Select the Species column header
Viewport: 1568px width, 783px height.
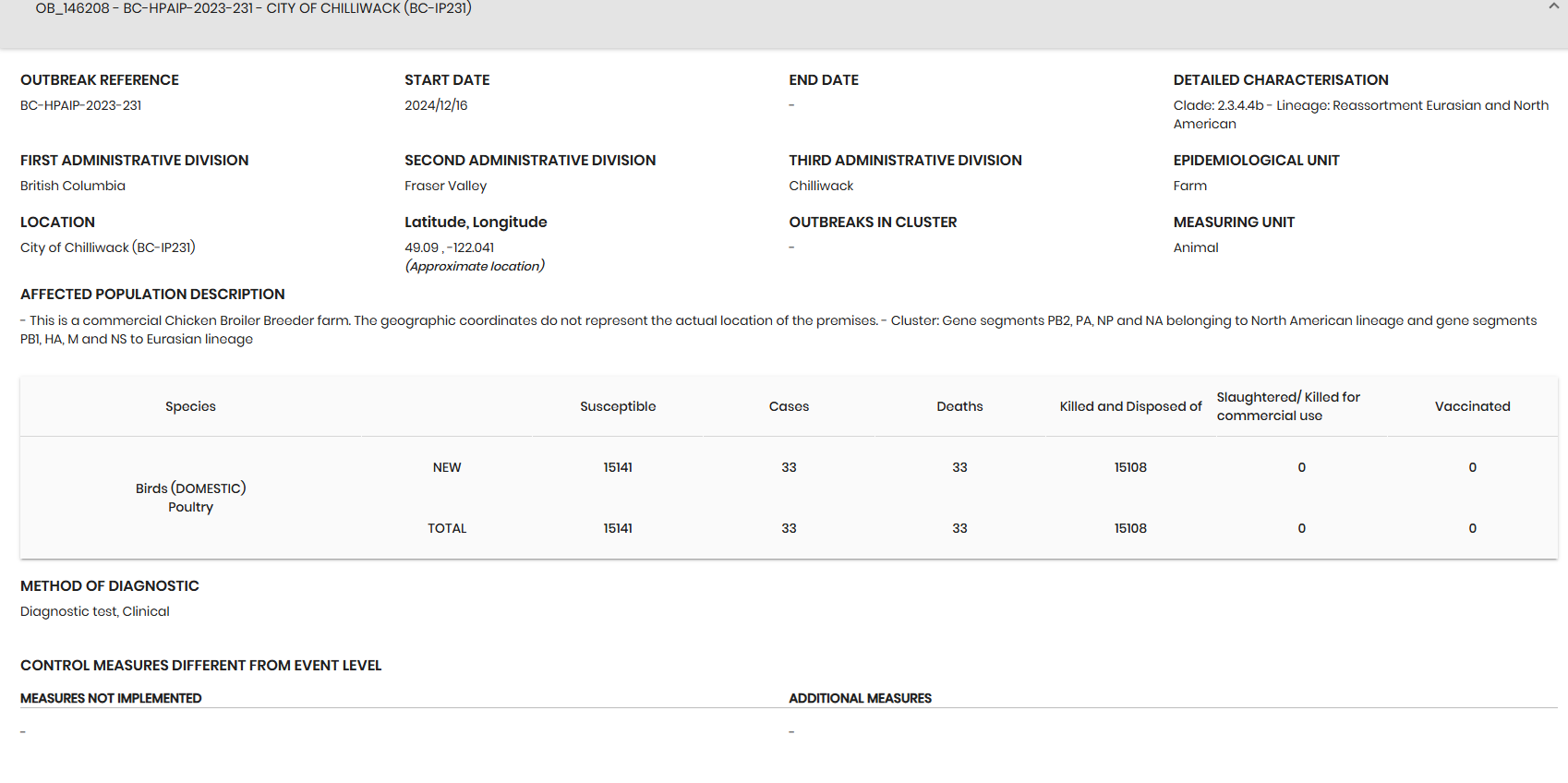[190, 406]
